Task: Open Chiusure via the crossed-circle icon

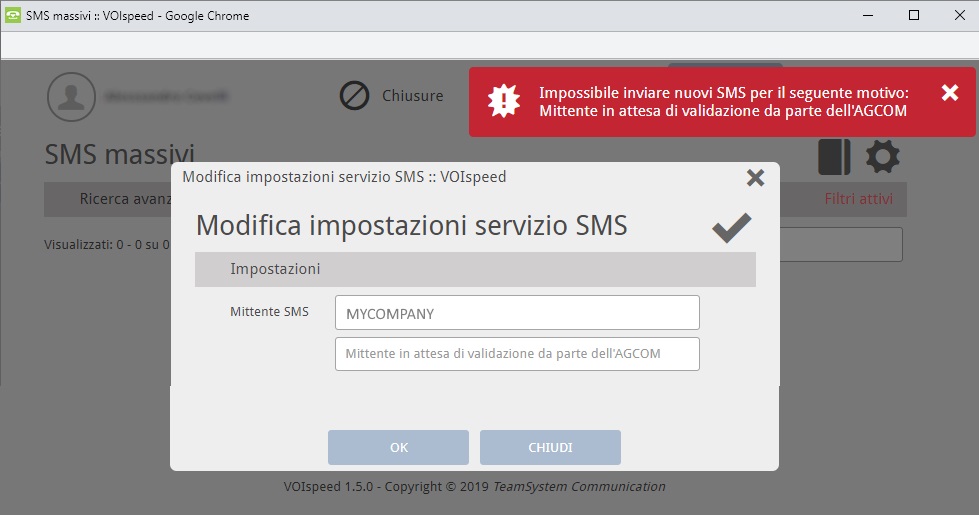Action: [354, 96]
